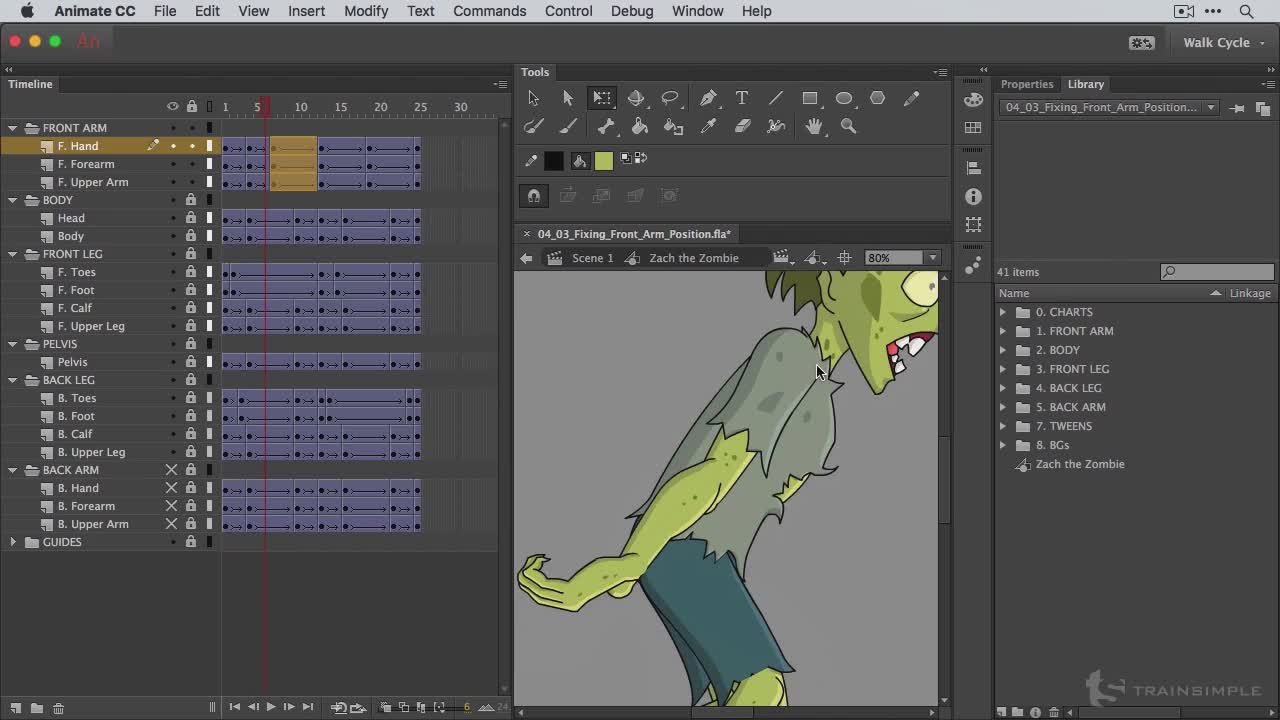Select the Rectangle tool
The width and height of the screenshot is (1280, 720).
(810, 98)
